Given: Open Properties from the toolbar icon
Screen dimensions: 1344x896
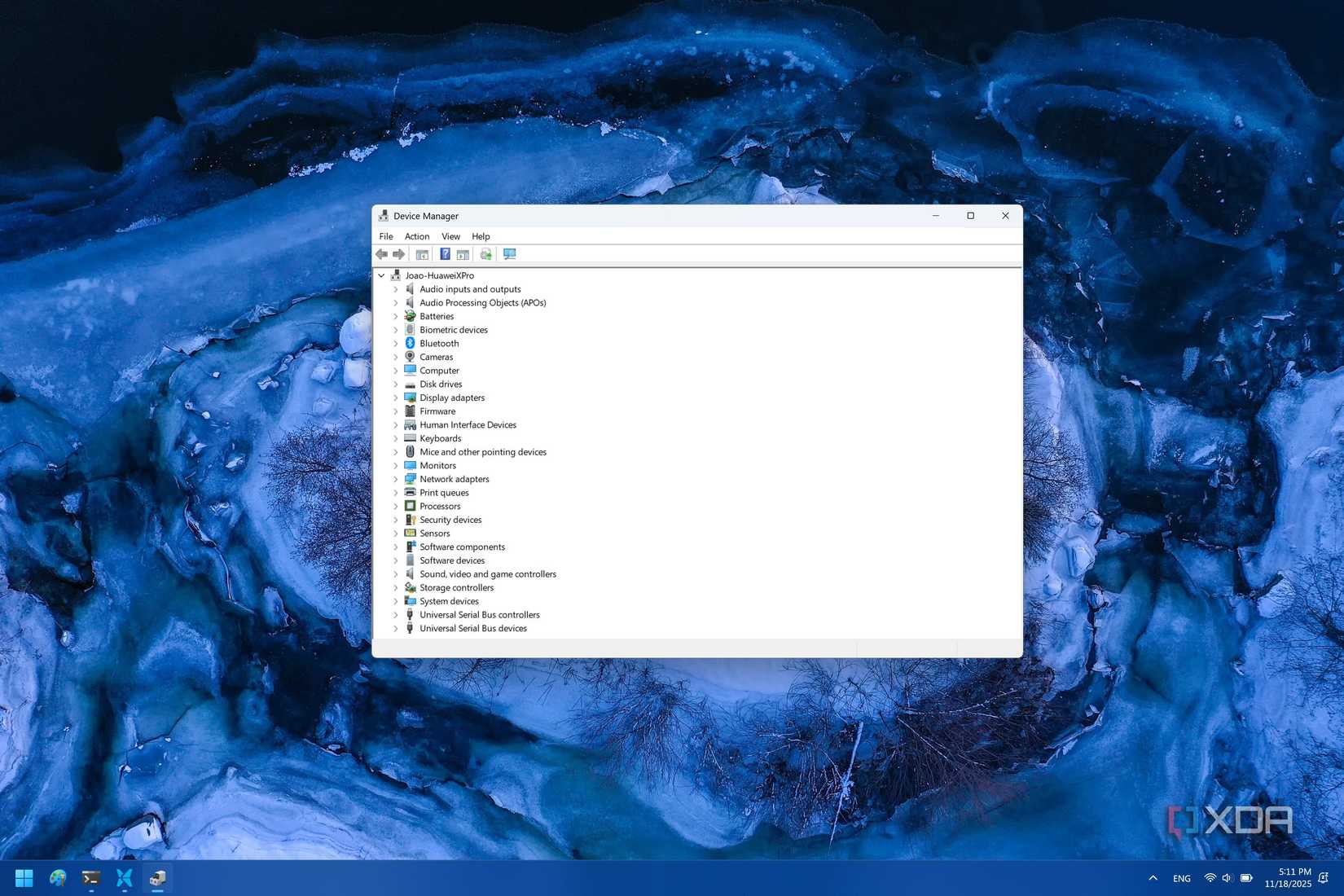Looking at the screenshot, I should (x=463, y=253).
